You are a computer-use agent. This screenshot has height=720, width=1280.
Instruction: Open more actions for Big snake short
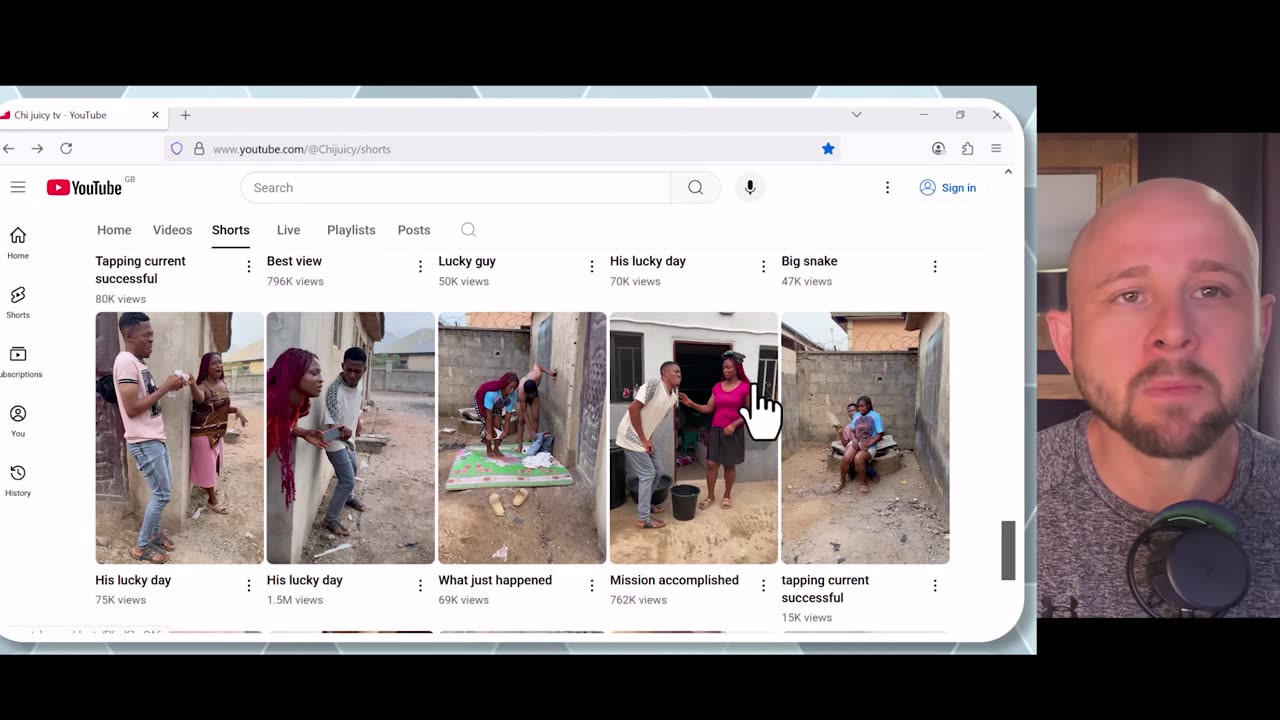(x=935, y=266)
